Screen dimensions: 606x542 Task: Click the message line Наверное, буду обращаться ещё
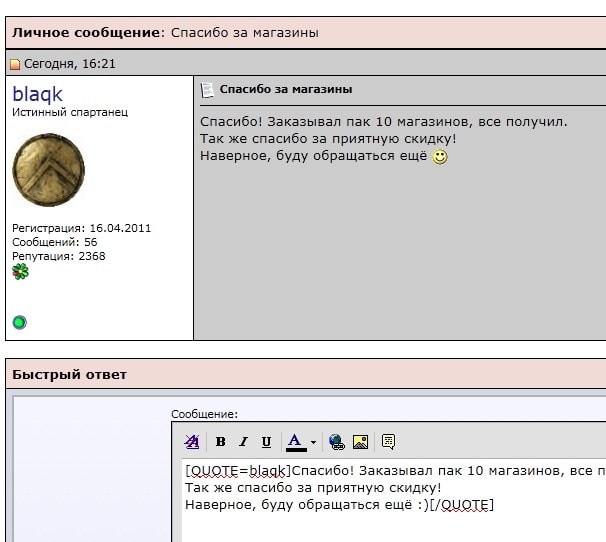click(x=313, y=156)
